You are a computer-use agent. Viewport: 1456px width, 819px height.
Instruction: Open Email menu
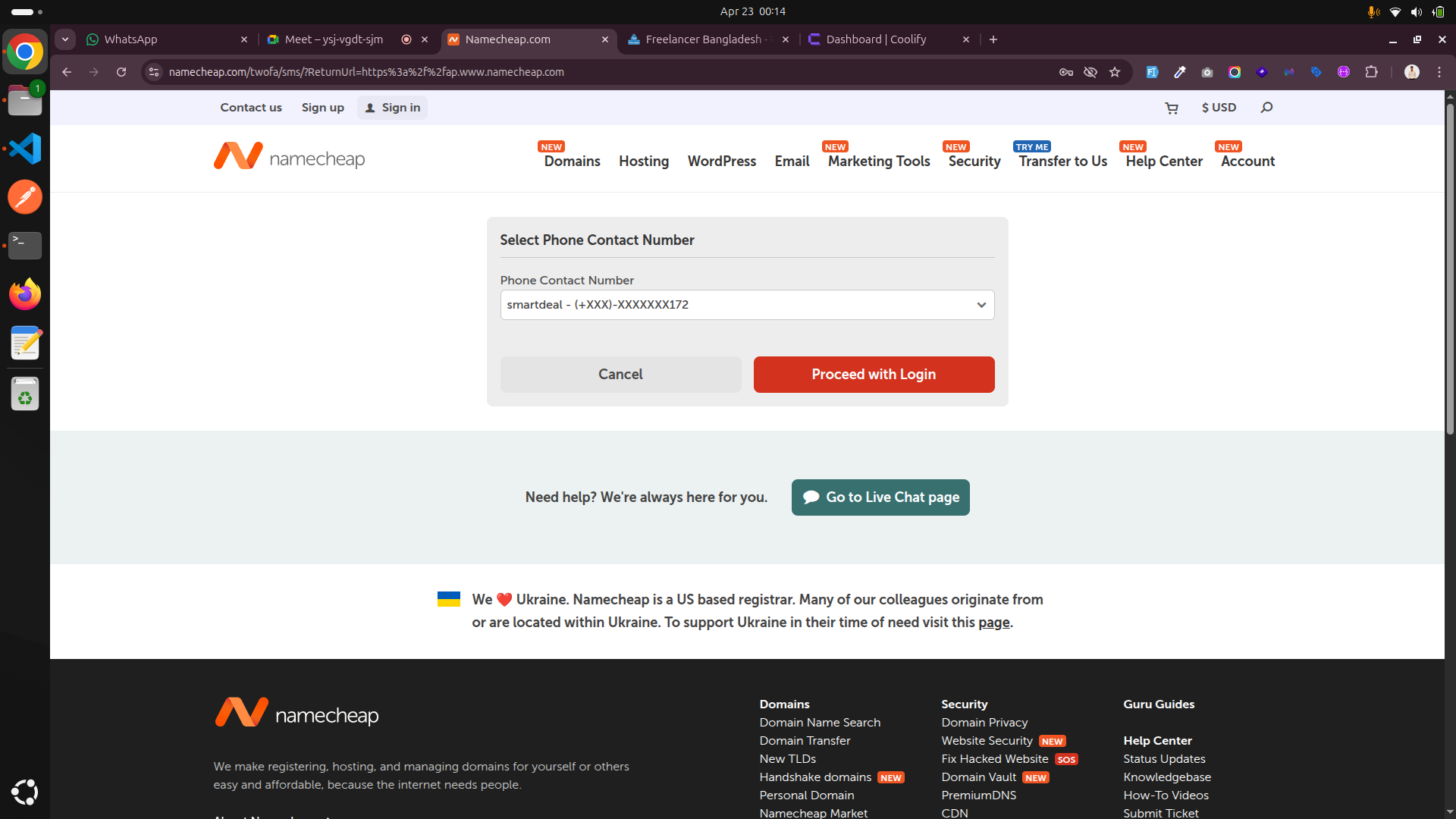(792, 162)
